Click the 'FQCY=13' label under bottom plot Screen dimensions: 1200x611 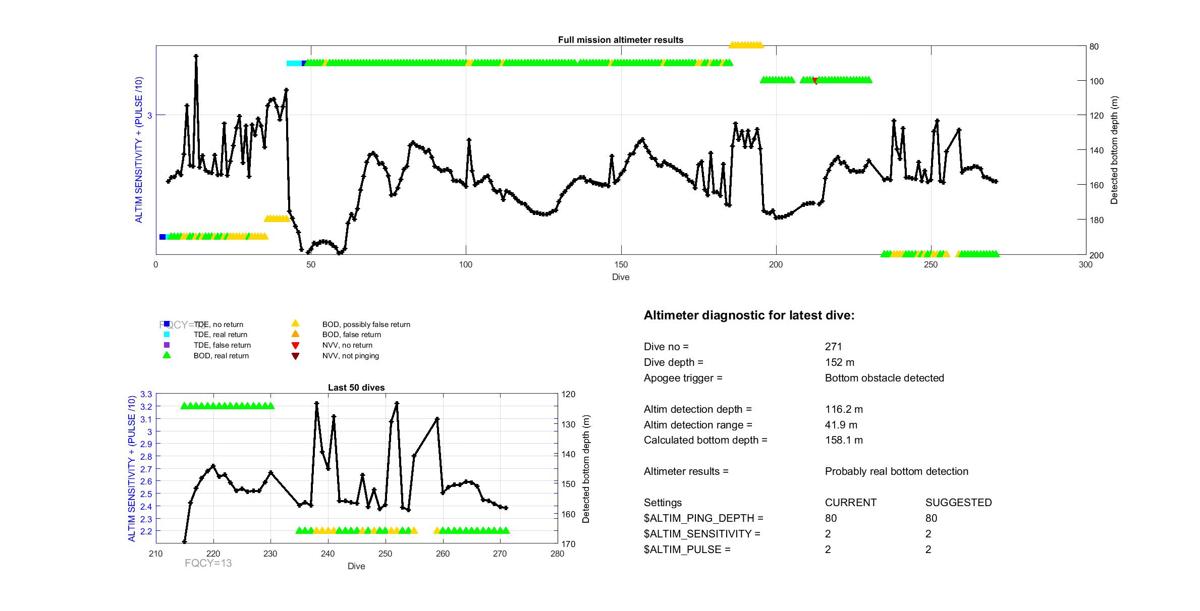209,564
